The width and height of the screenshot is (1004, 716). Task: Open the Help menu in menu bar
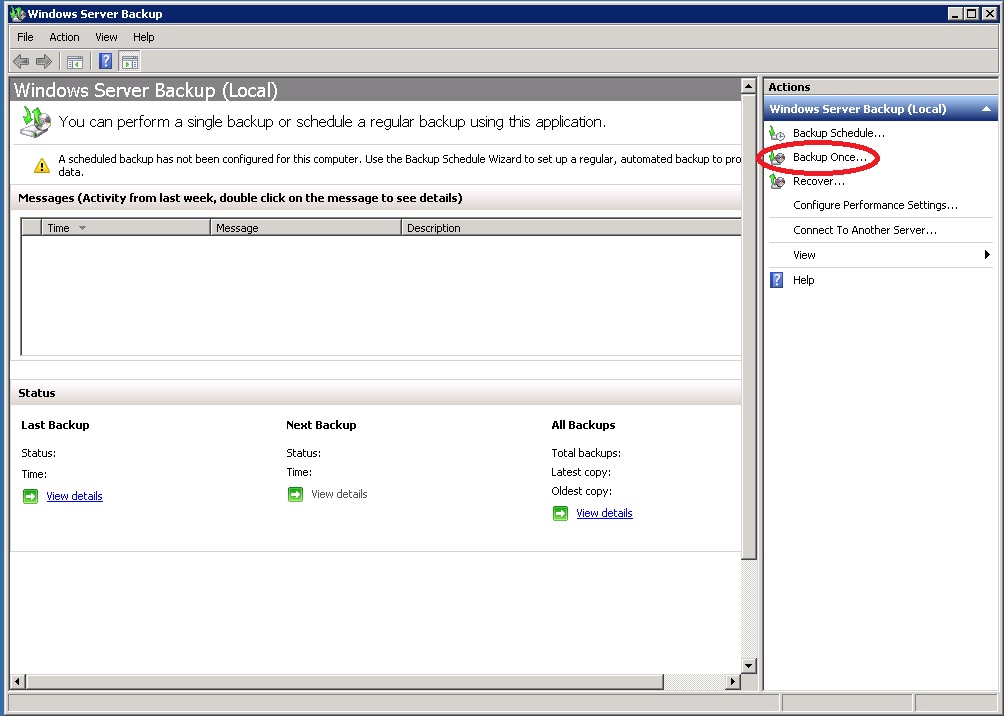[x=143, y=37]
